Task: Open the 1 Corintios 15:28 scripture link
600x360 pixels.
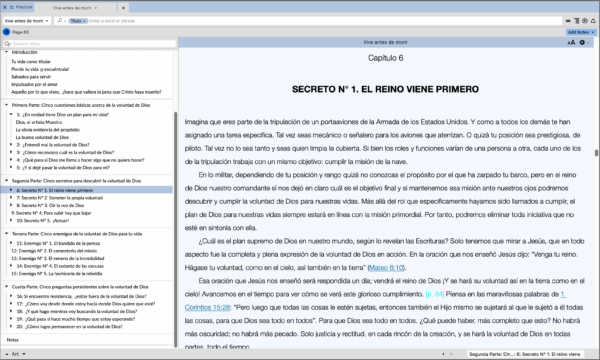Action: coord(207,308)
